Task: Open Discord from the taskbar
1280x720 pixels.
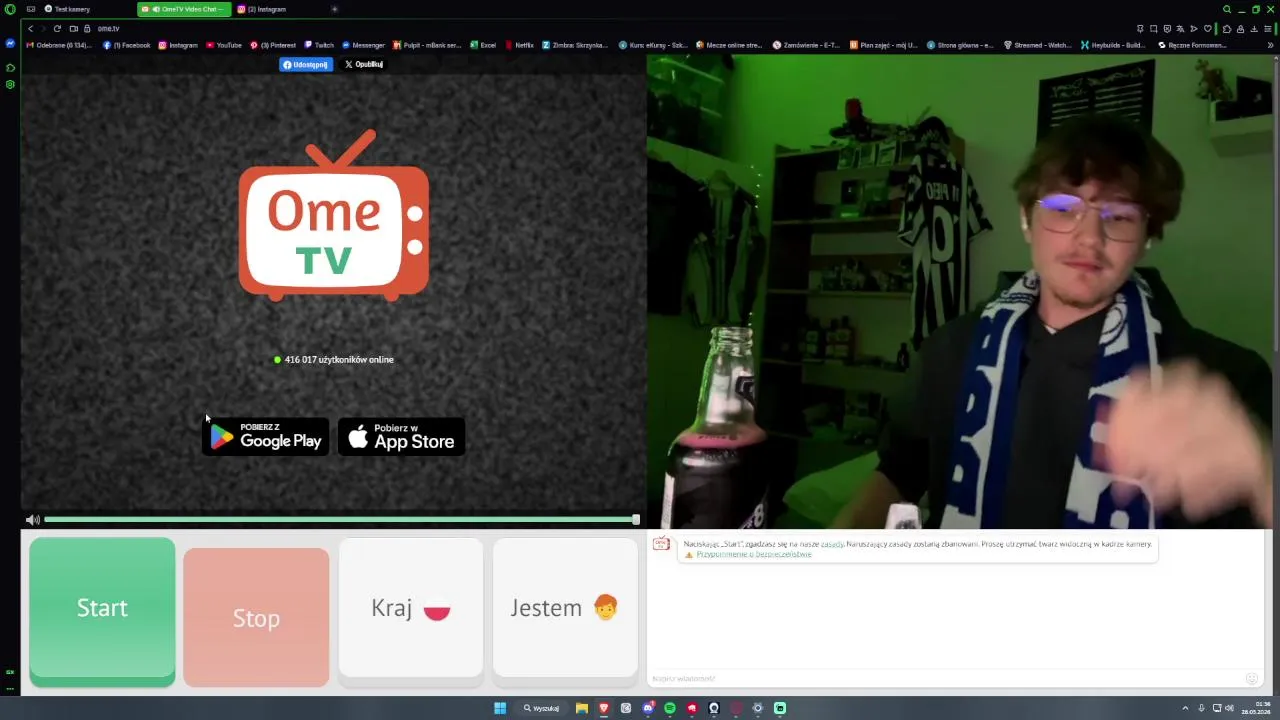Action: click(x=648, y=708)
